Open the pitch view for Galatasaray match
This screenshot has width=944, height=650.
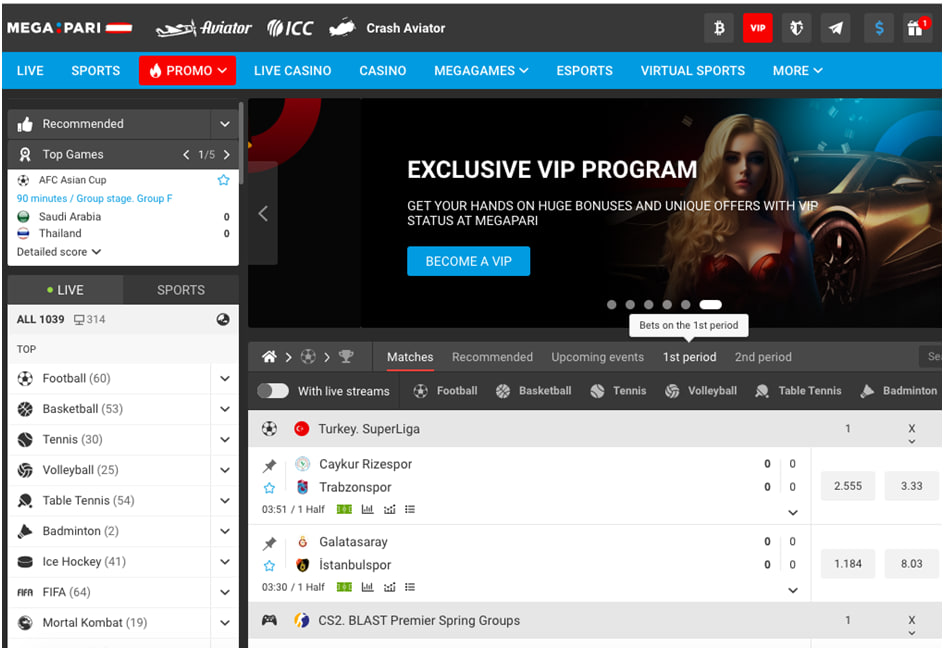pyautogui.click(x=344, y=587)
